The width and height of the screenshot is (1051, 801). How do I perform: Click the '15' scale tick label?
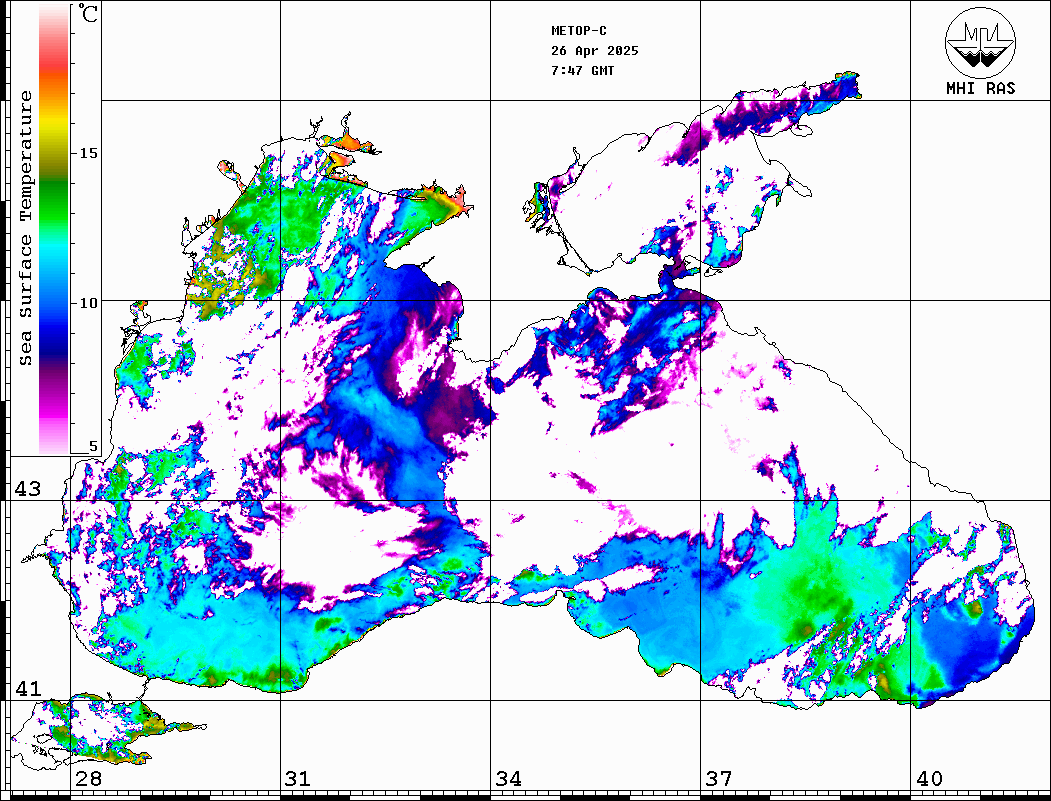tap(88, 153)
